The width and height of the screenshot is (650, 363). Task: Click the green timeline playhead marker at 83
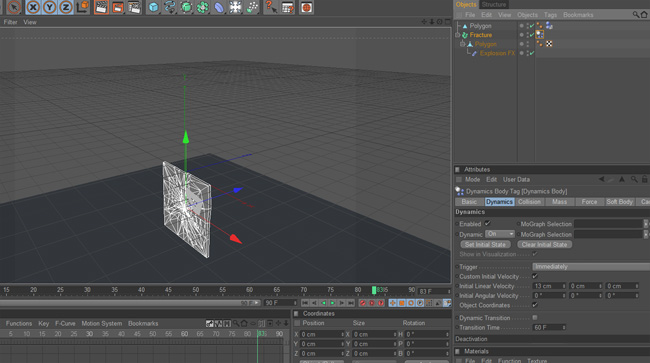coord(374,290)
